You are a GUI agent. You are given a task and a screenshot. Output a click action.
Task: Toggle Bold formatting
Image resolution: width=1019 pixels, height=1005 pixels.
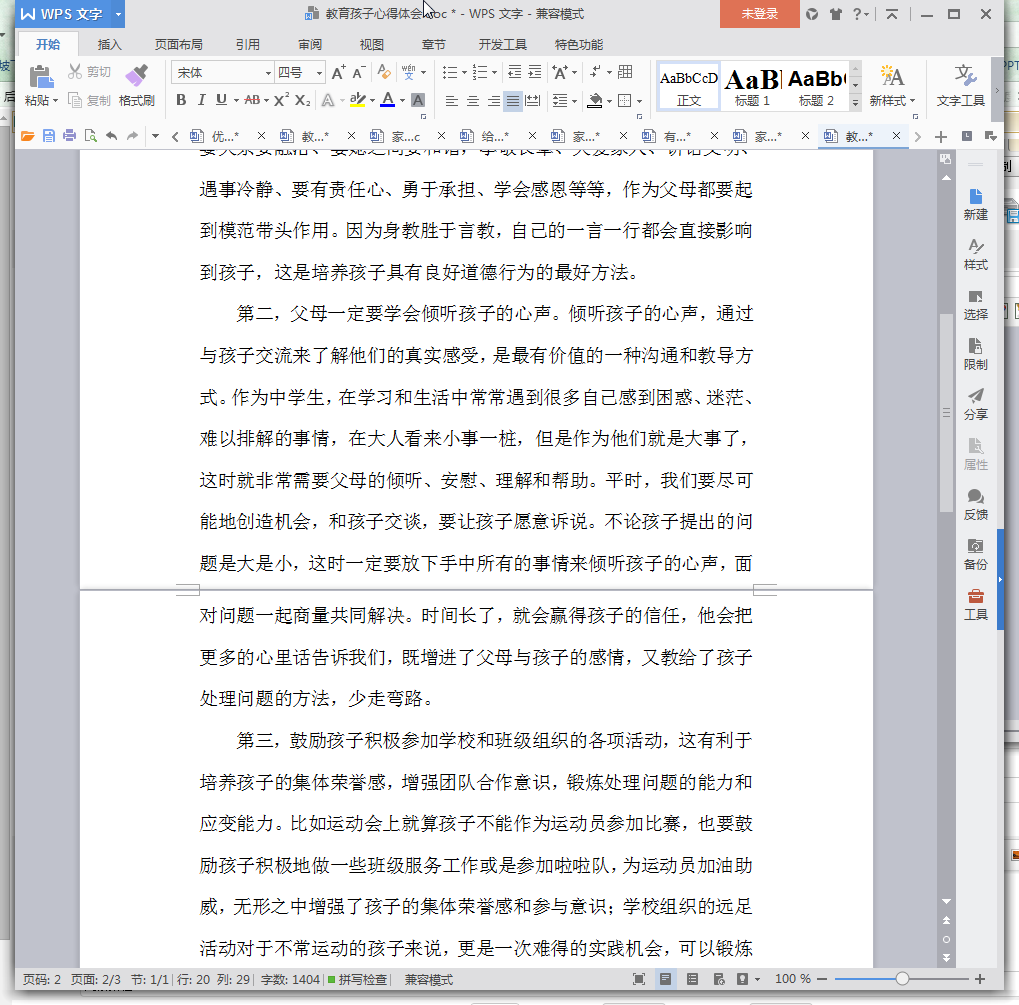[x=181, y=100]
